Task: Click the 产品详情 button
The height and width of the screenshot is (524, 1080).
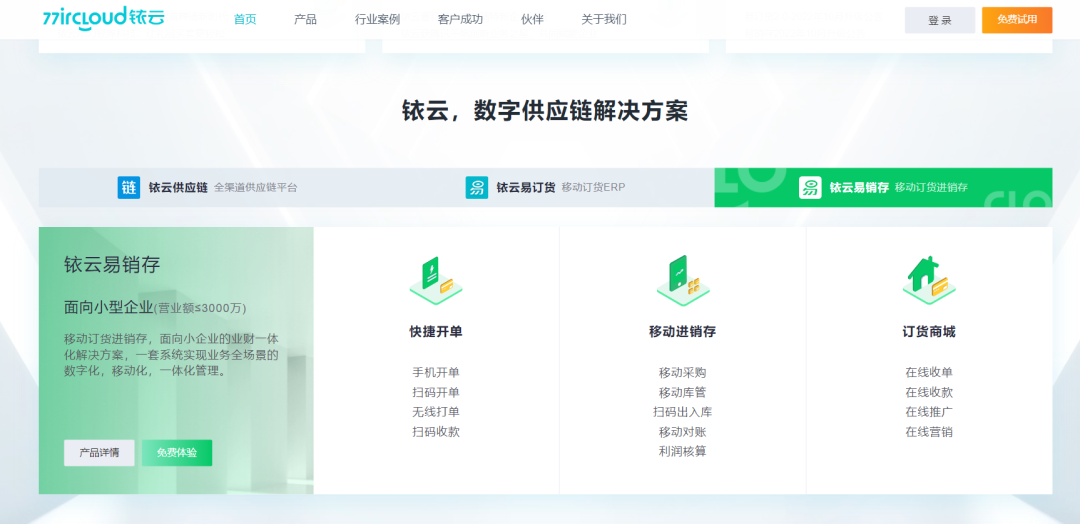Action: (99, 453)
